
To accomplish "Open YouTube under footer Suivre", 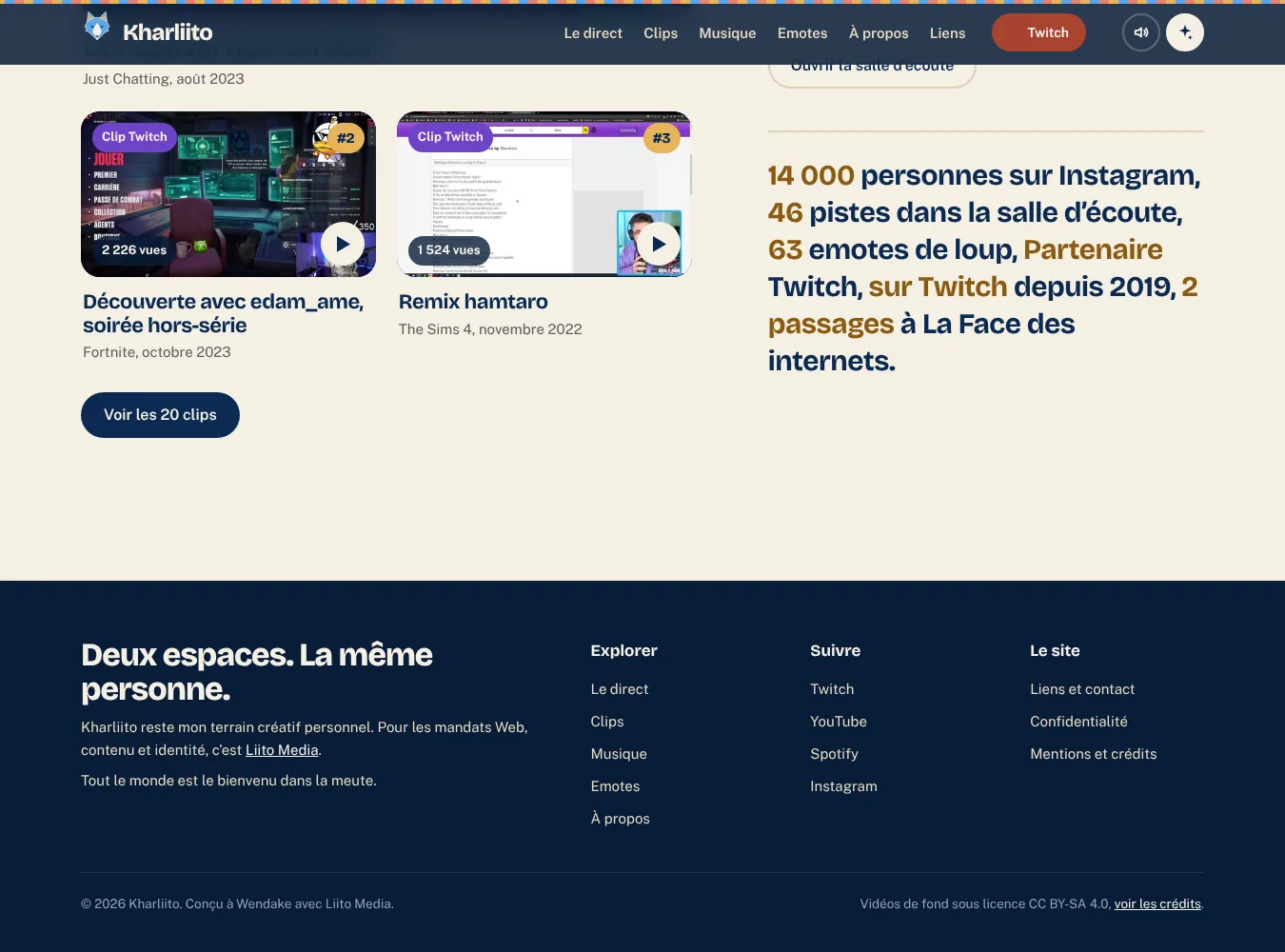I will tap(839, 722).
